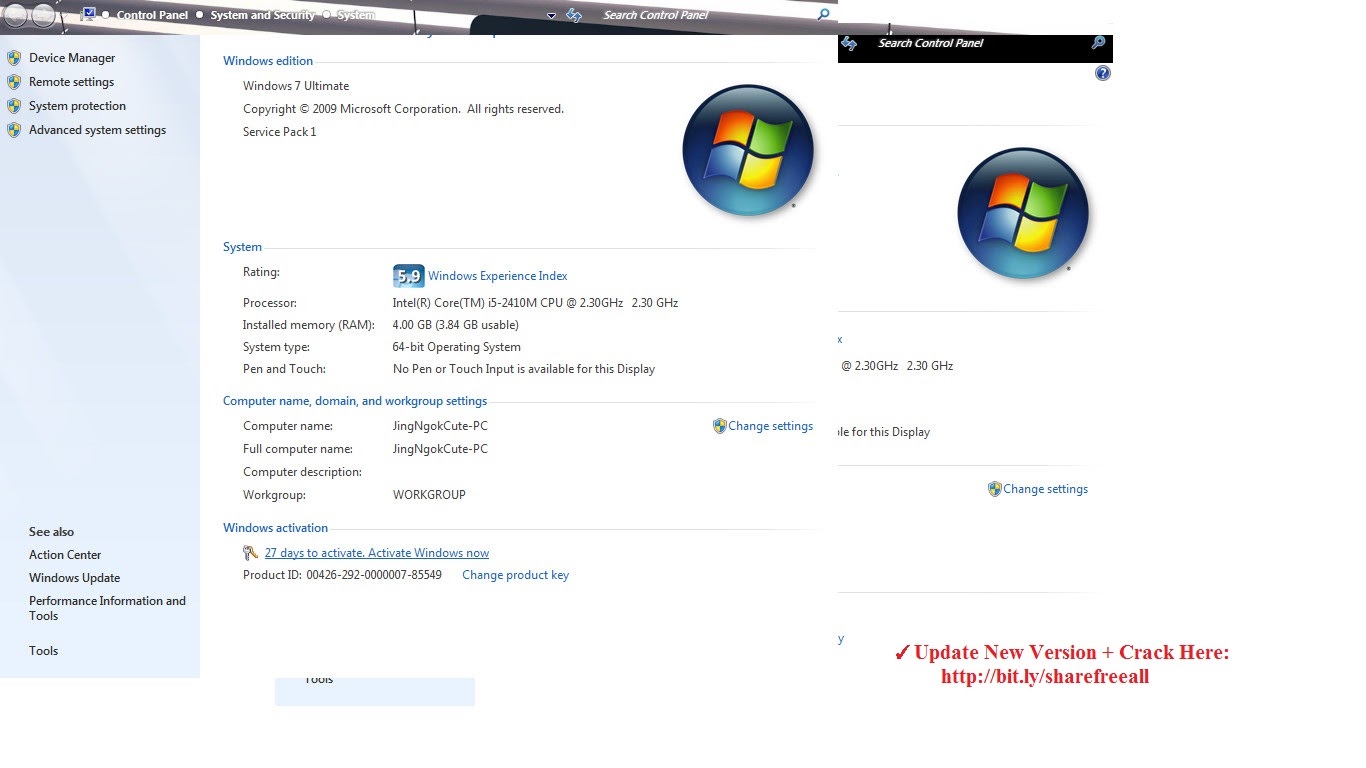This screenshot has height=768, width=1366.
Task: Click the Full computer name value JingNgokCute-PC
Action: click(440, 449)
